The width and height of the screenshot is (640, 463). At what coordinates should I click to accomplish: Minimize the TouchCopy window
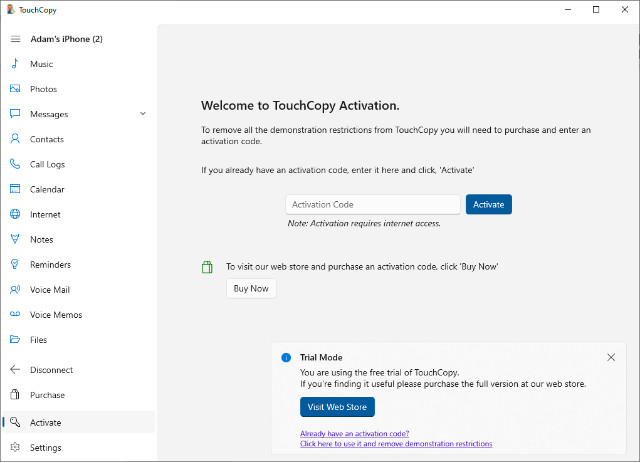click(x=568, y=9)
